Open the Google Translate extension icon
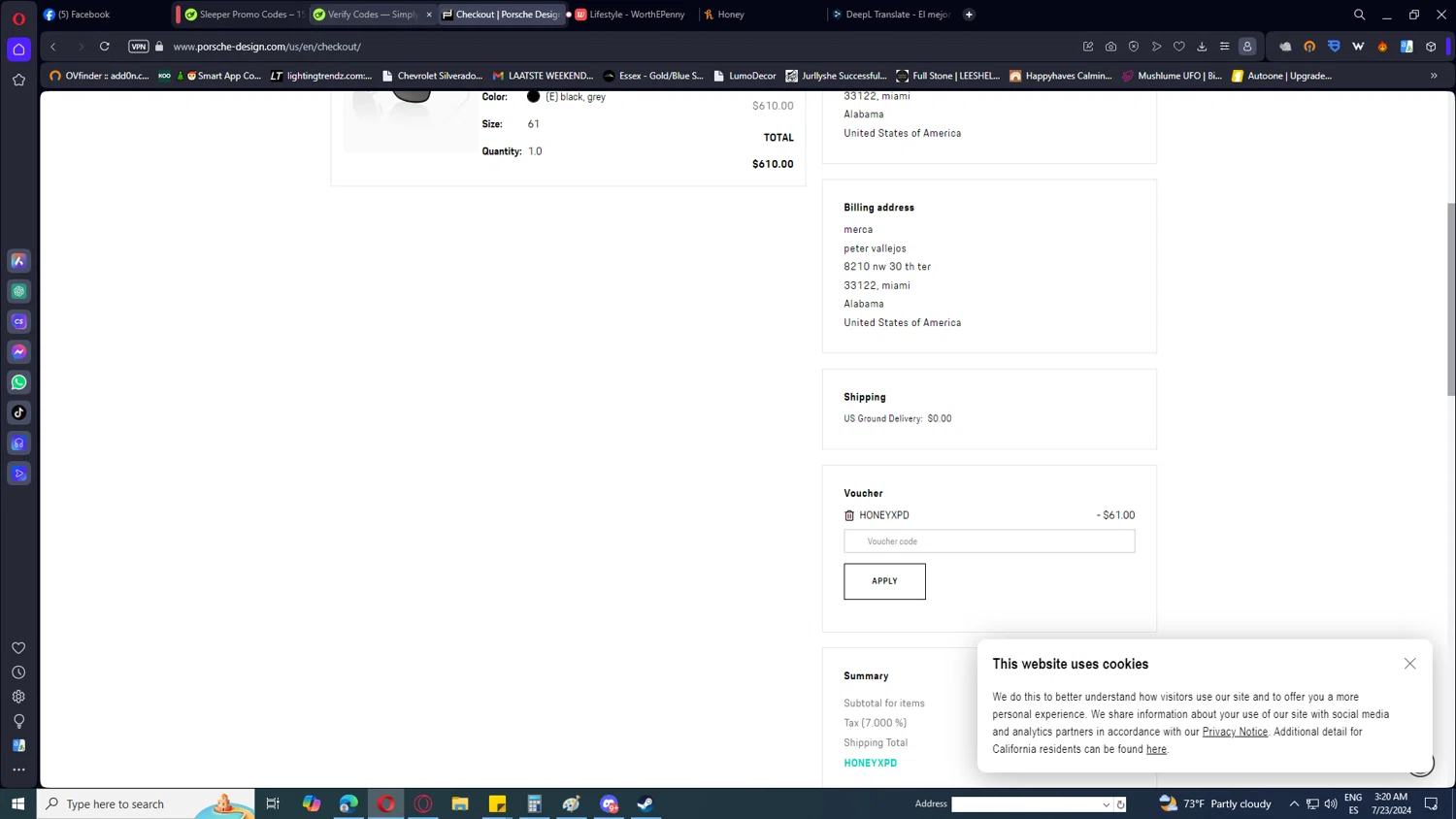The image size is (1456, 819). [1406, 47]
